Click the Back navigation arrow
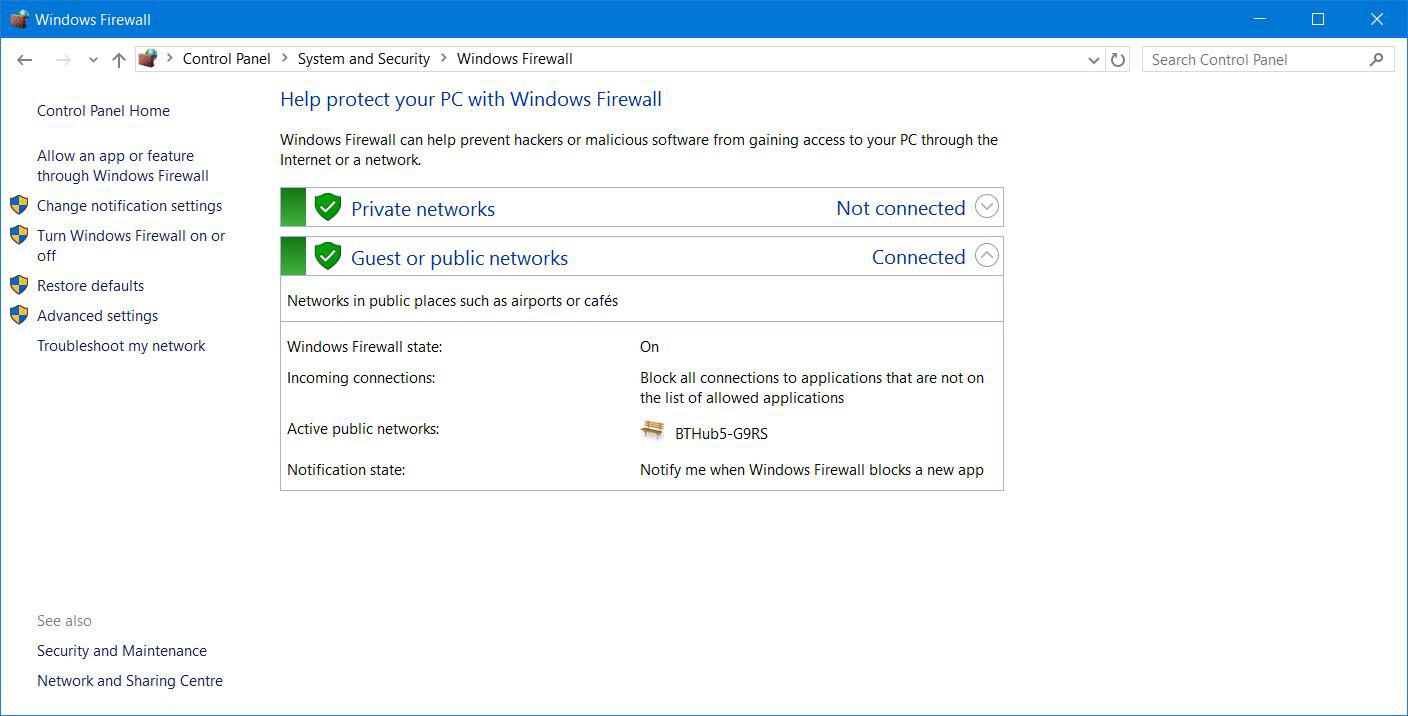The image size is (1408, 716). coord(25,60)
